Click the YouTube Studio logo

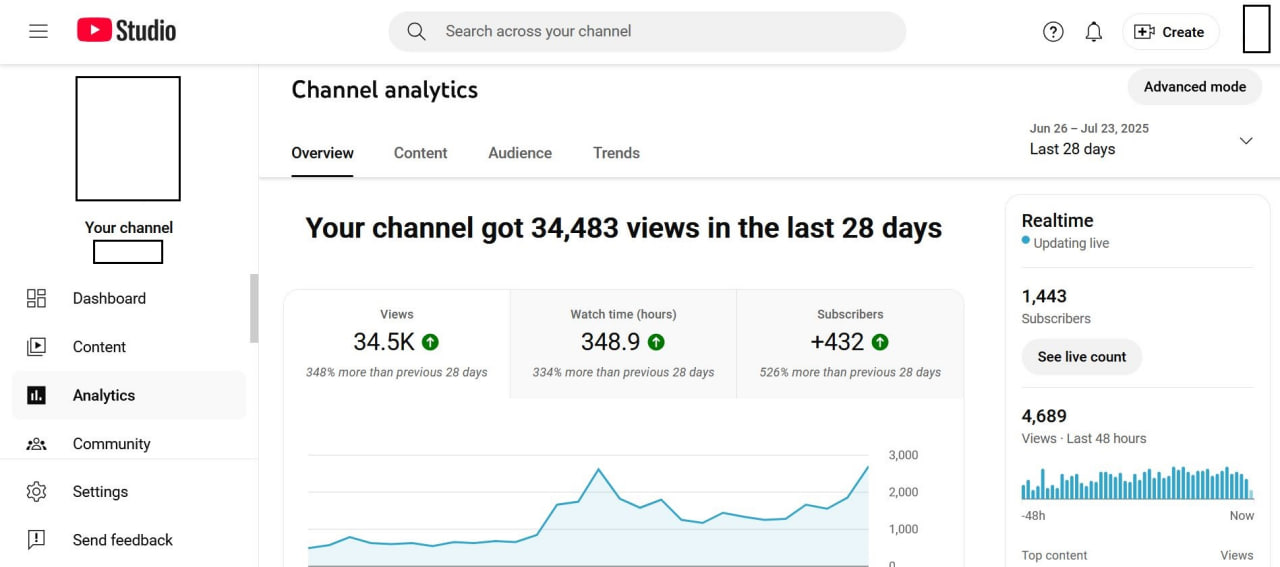pyautogui.click(x=126, y=31)
